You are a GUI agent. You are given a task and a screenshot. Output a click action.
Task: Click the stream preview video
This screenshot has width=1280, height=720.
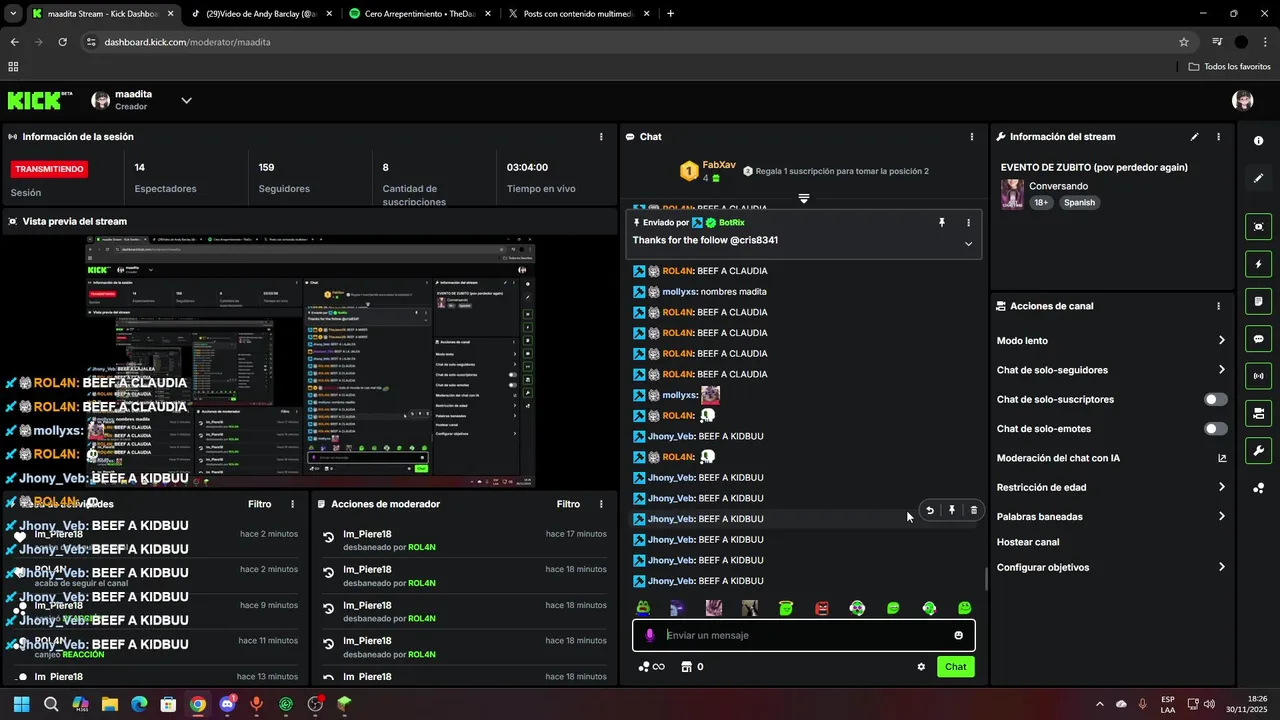click(x=310, y=360)
